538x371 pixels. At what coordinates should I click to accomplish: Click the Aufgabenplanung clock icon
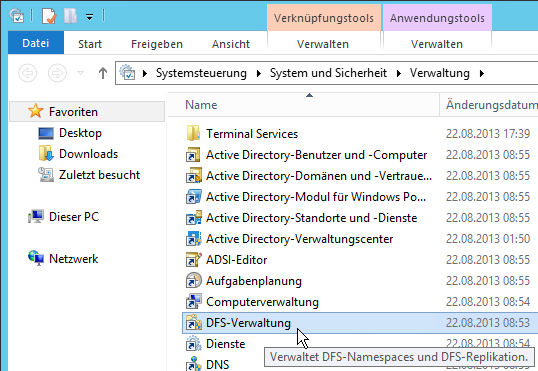[194, 281]
